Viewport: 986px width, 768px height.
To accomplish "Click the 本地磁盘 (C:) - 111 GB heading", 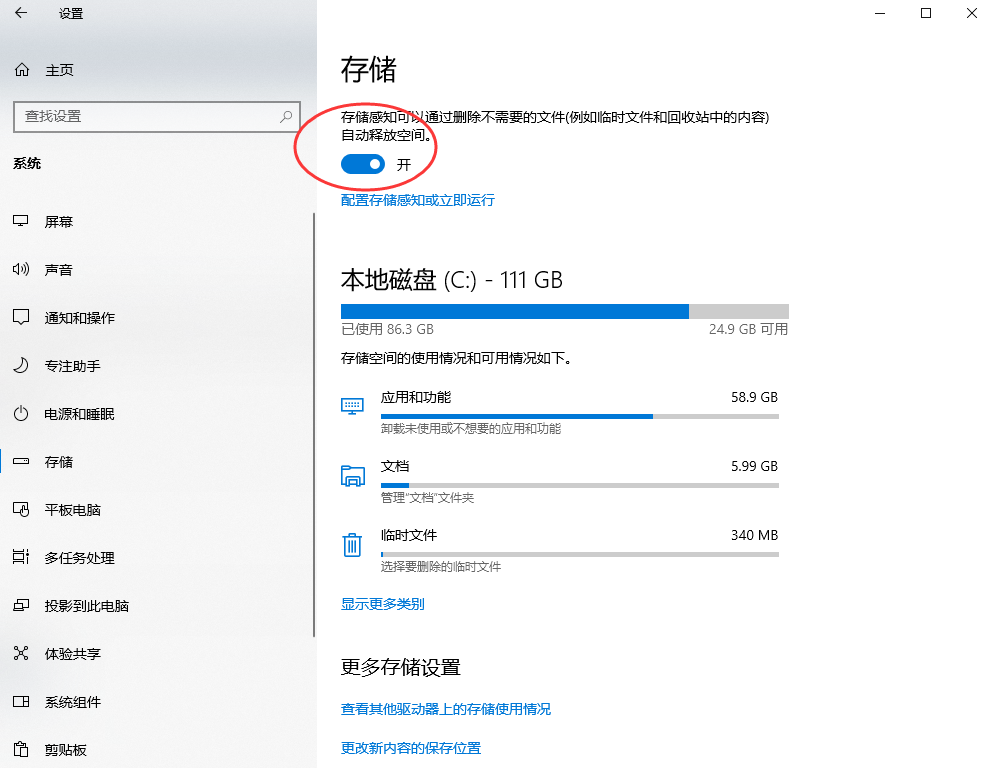I will (x=451, y=280).
